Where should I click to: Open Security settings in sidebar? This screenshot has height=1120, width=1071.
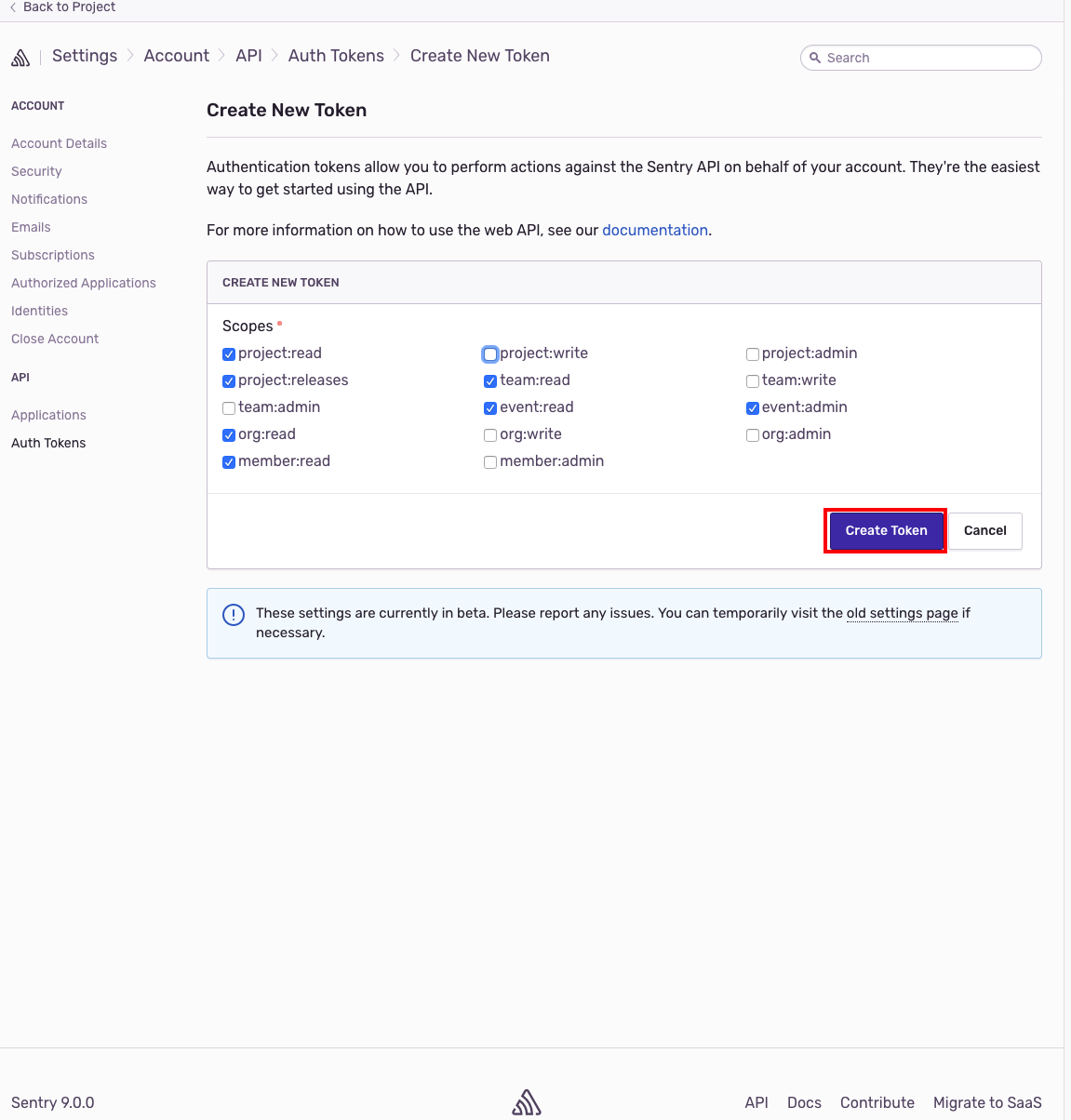[36, 171]
